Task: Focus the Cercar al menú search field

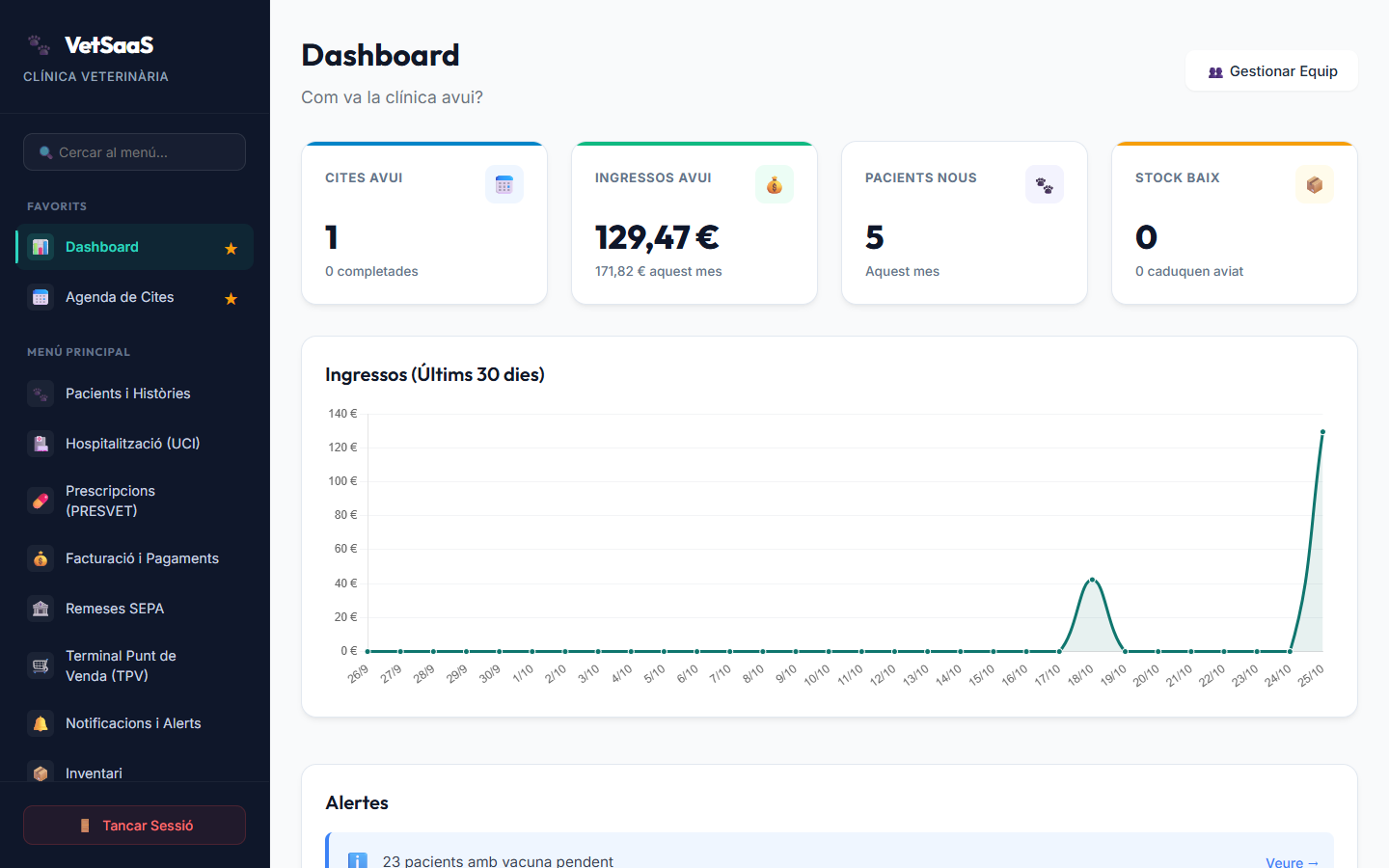Action: point(134,152)
